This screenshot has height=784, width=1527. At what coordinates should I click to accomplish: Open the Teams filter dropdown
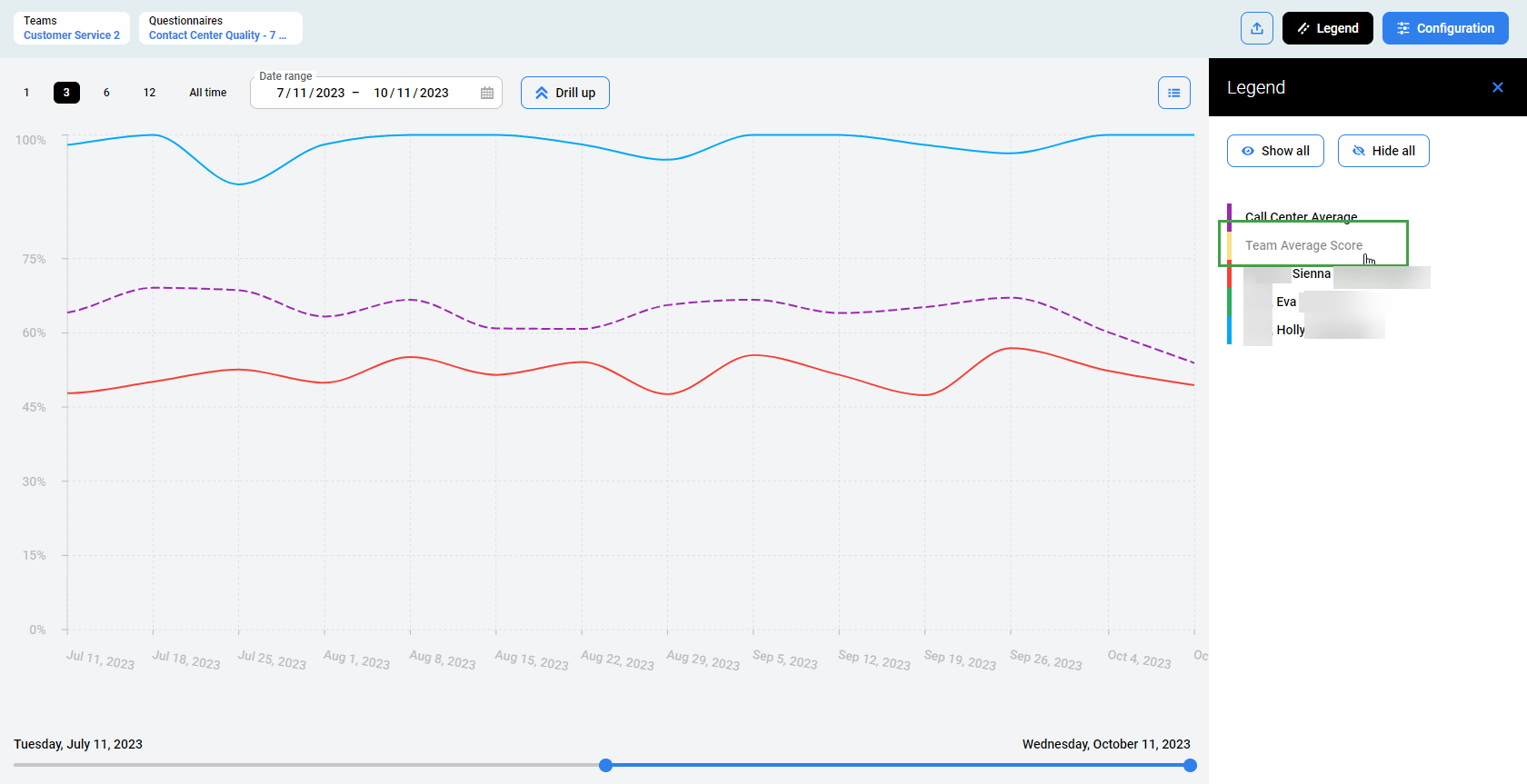(x=72, y=28)
